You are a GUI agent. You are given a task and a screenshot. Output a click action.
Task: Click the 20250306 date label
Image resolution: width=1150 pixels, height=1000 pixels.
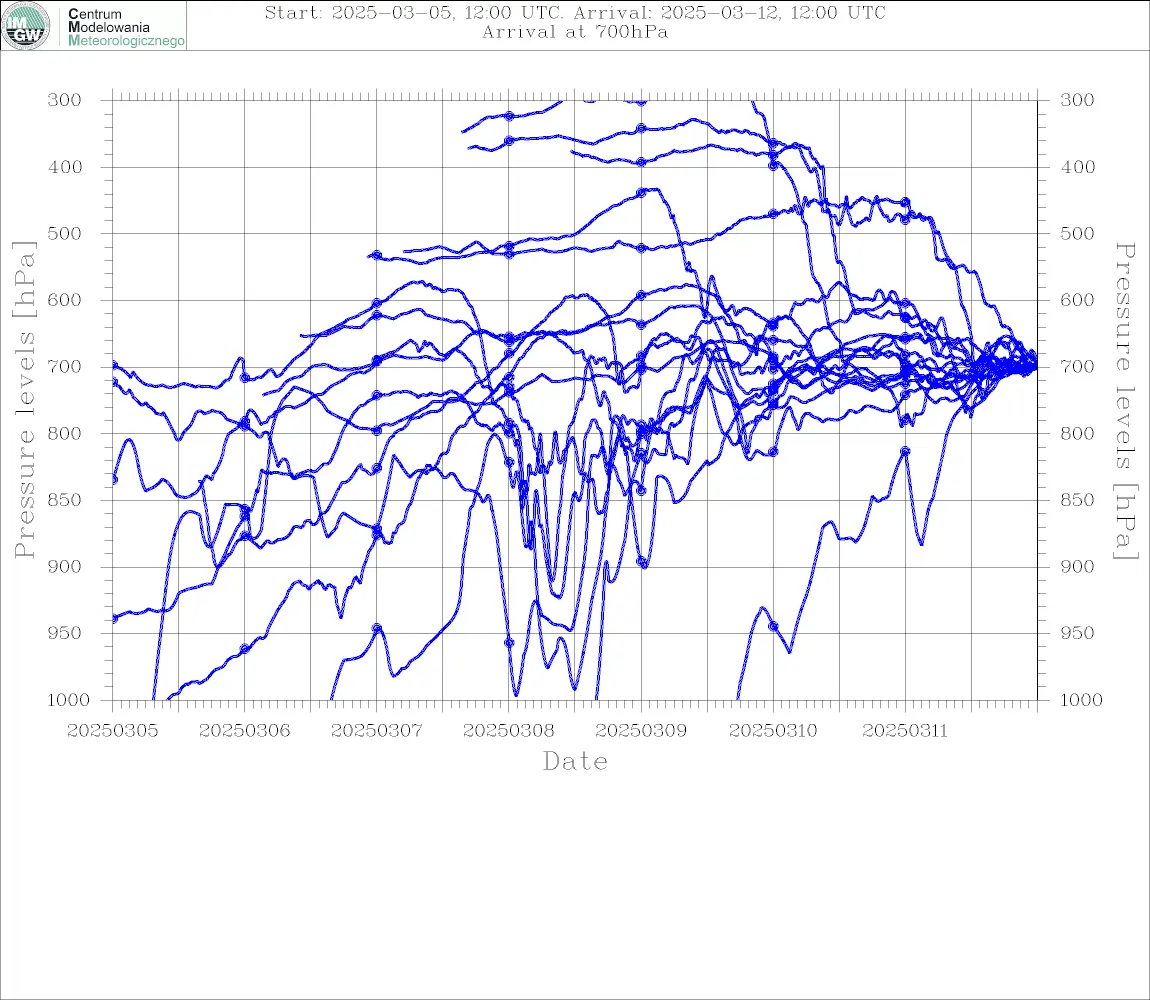click(x=244, y=731)
